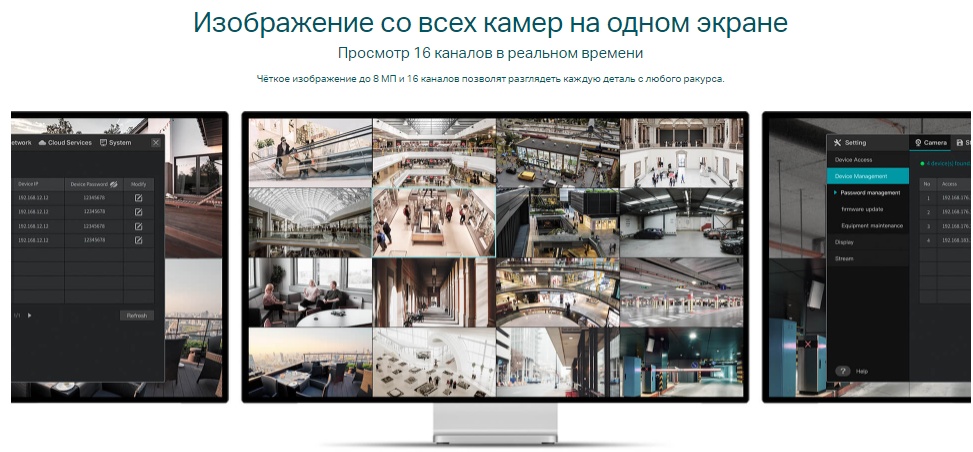Click the Modify edit icon in fourth row
The width and height of the screenshot is (973, 452).
138,240
